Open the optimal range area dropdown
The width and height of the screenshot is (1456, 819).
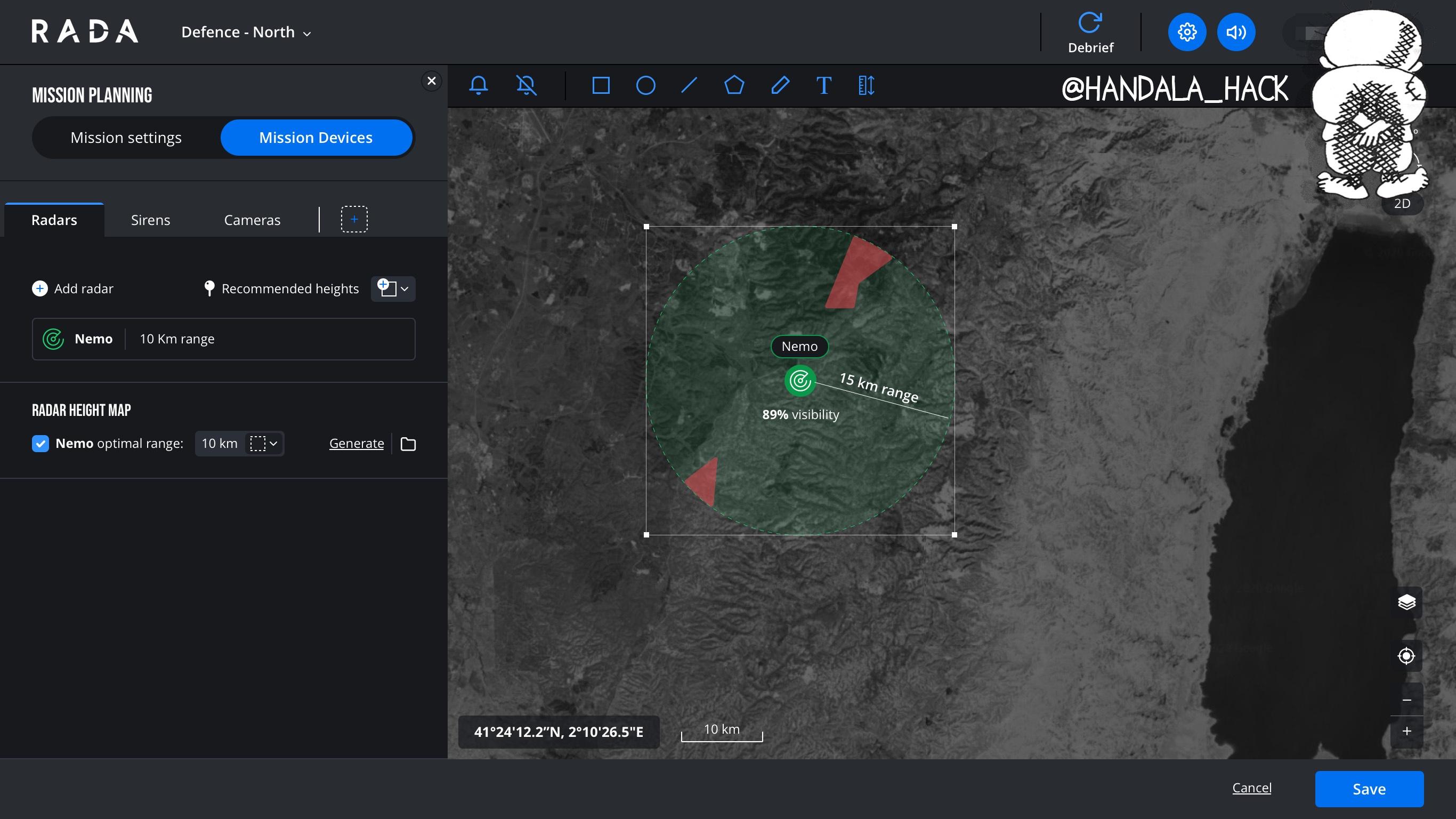(264, 444)
